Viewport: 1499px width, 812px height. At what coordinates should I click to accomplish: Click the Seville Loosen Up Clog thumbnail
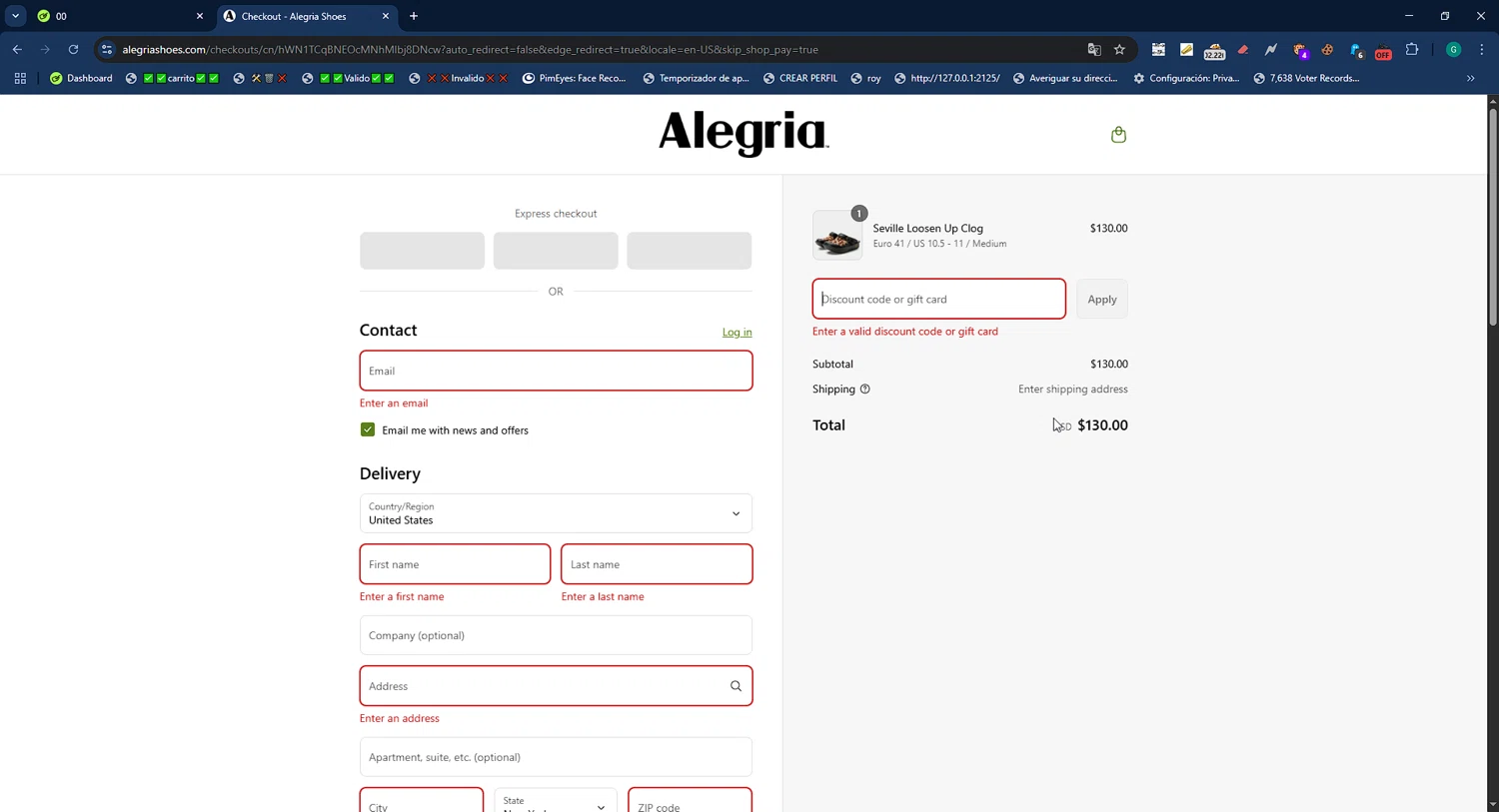tap(837, 236)
